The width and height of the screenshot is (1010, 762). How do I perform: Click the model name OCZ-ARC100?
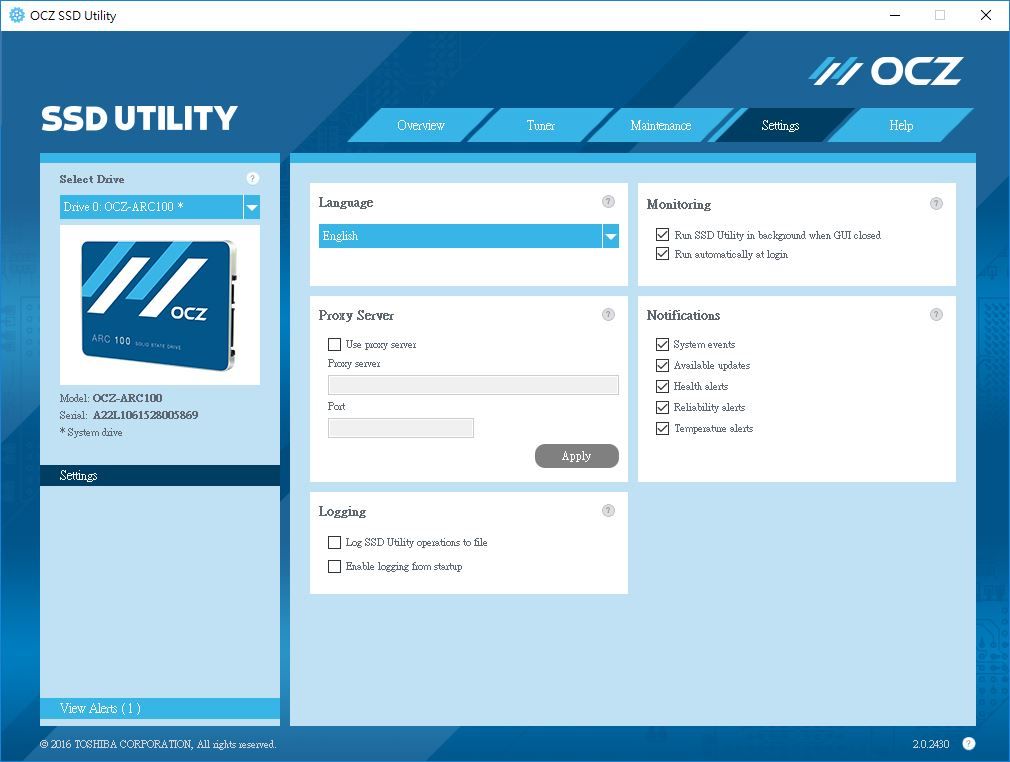128,398
